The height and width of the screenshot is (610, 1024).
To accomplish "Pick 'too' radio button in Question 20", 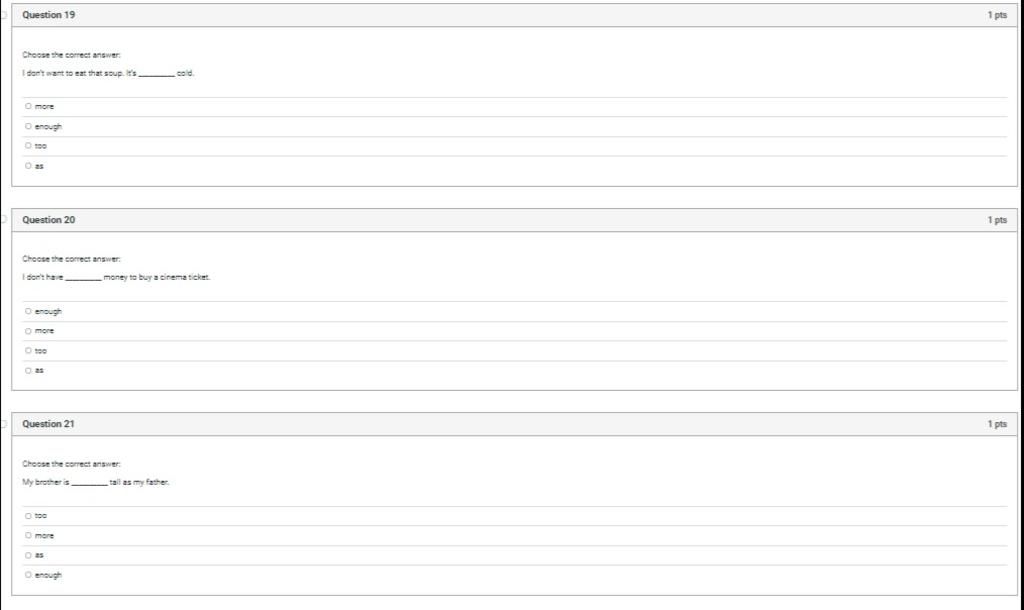I will click(x=28, y=351).
